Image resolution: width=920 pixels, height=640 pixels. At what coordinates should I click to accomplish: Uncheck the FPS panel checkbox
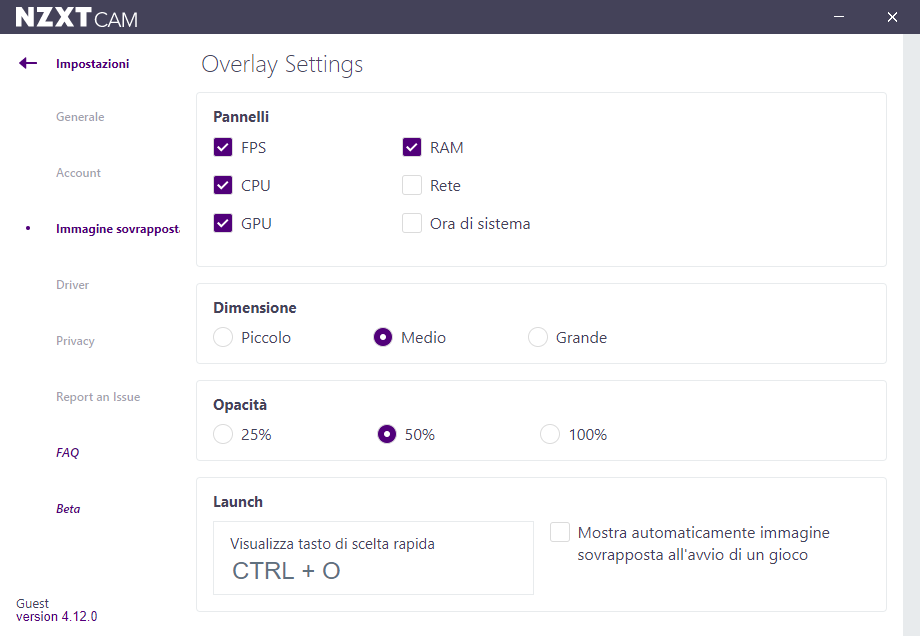coord(223,148)
